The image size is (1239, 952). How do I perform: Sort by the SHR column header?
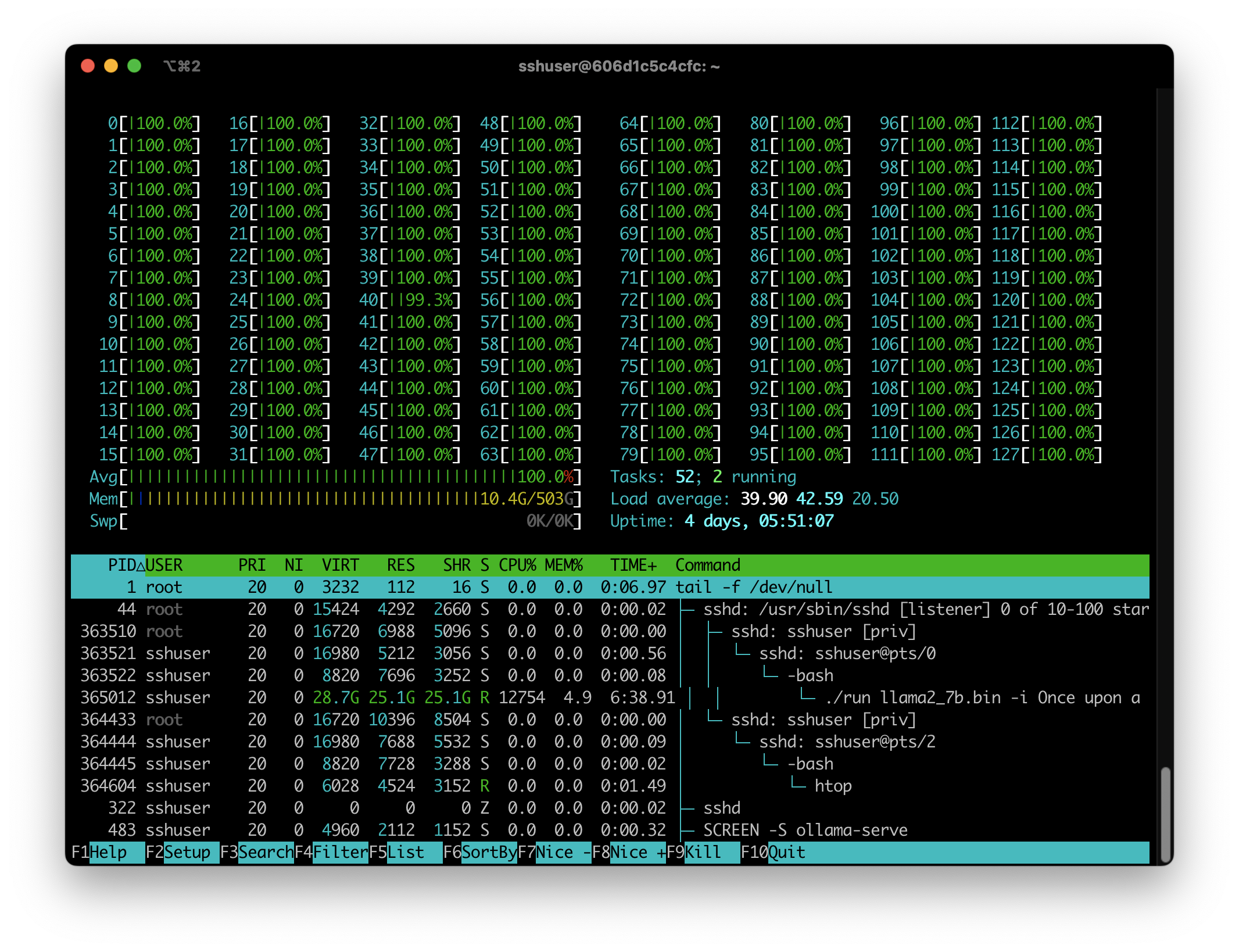[x=457, y=565]
